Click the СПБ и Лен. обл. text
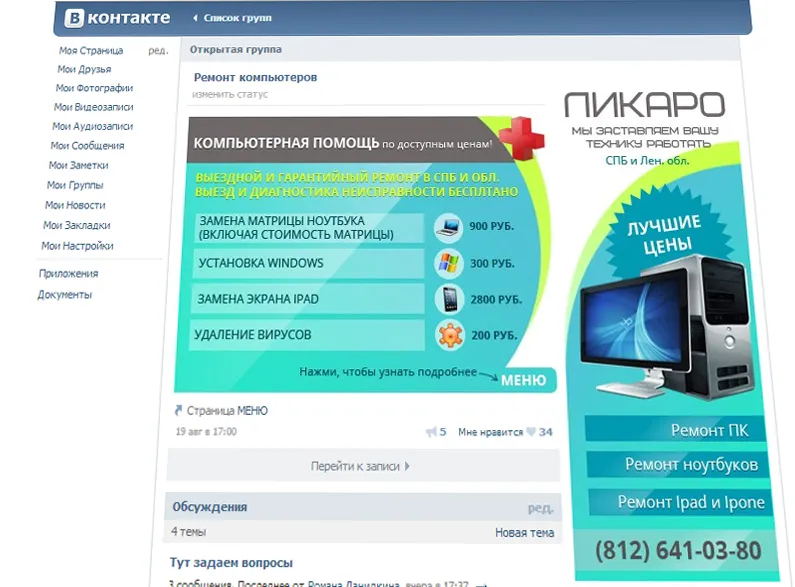The height and width of the screenshot is (587, 795). pos(647,161)
